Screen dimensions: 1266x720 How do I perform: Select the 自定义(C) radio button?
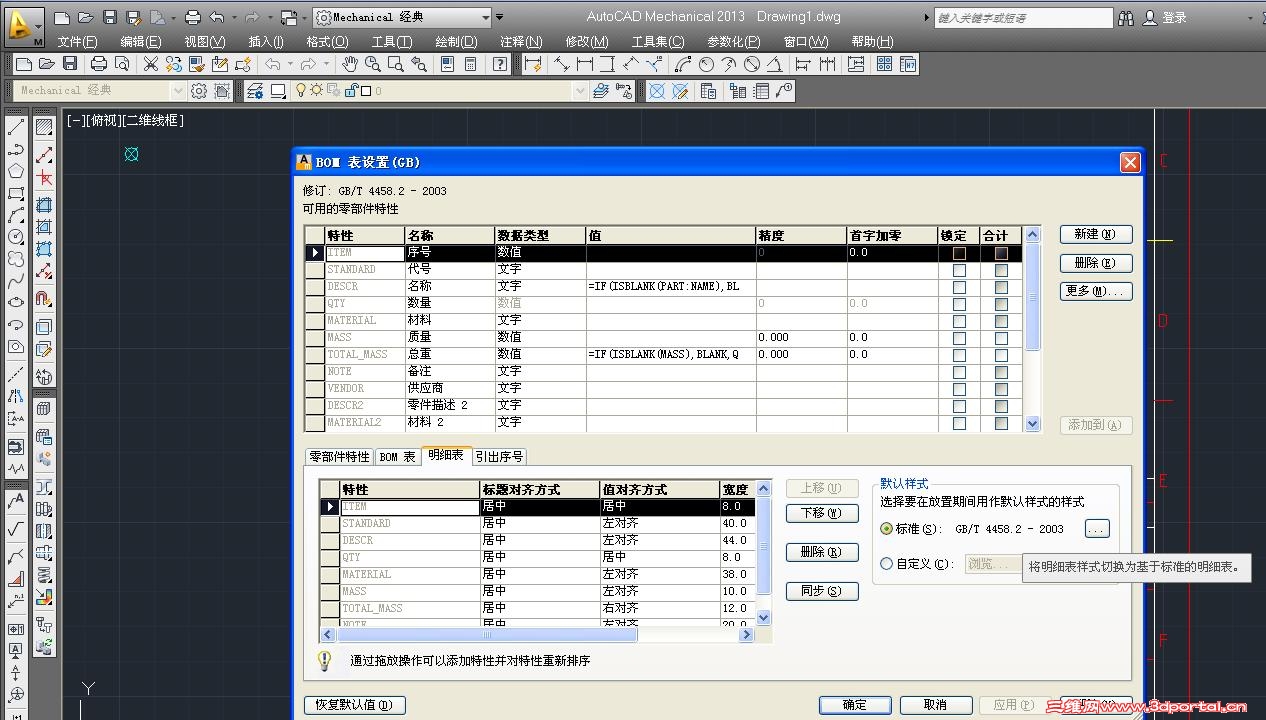pos(886,564)
